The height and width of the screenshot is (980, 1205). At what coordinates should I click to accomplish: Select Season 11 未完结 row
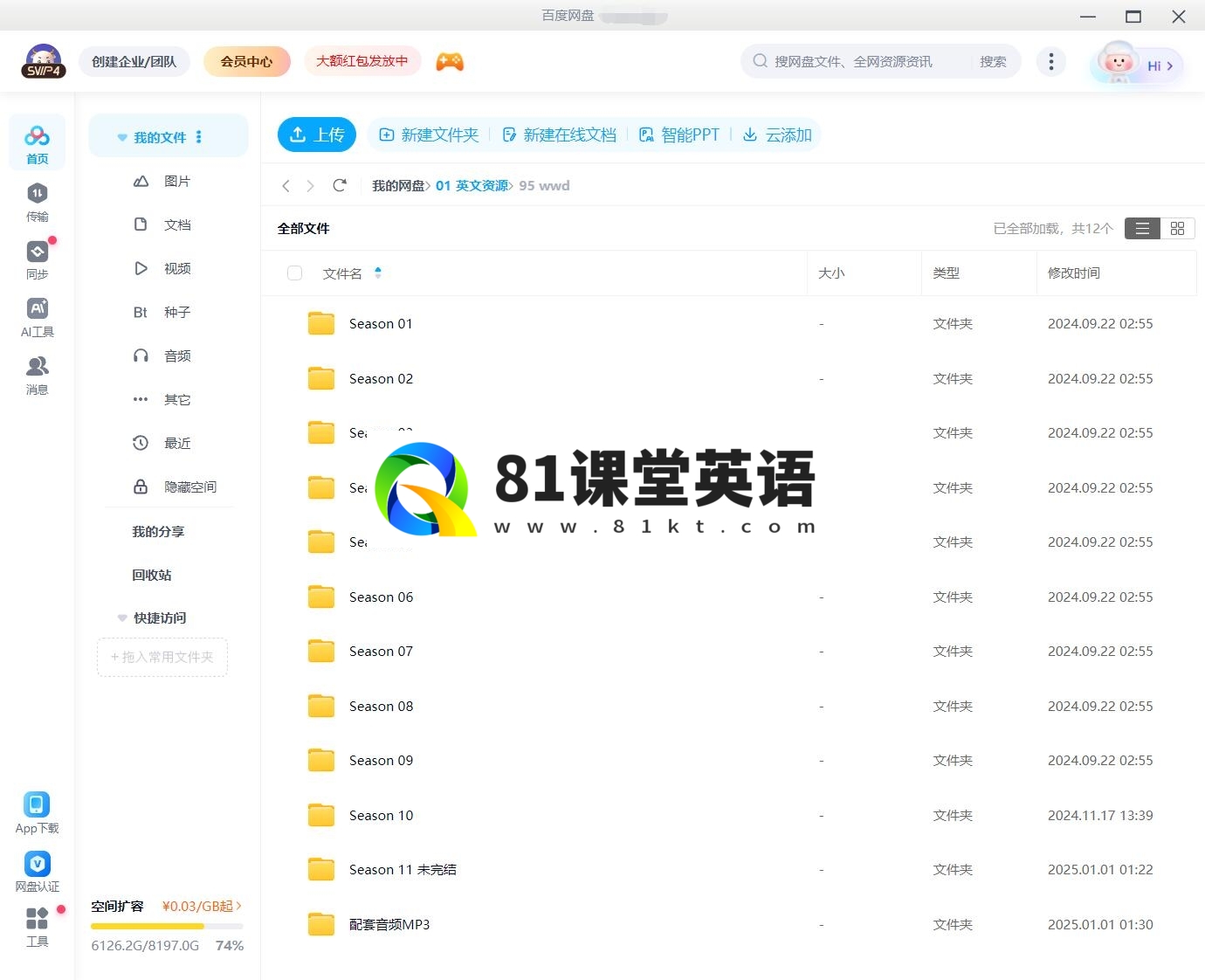pos(728,869)
